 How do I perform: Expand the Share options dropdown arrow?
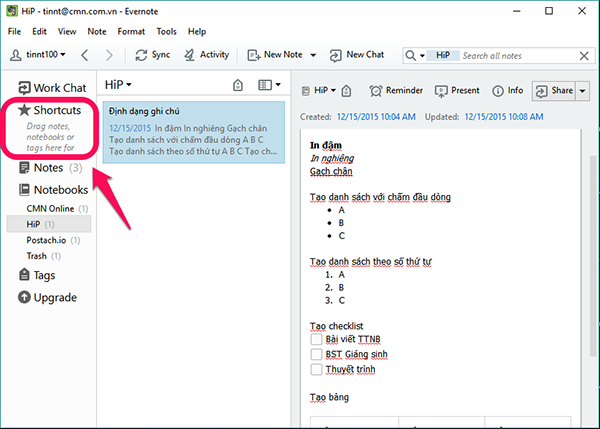coord(582,91)
